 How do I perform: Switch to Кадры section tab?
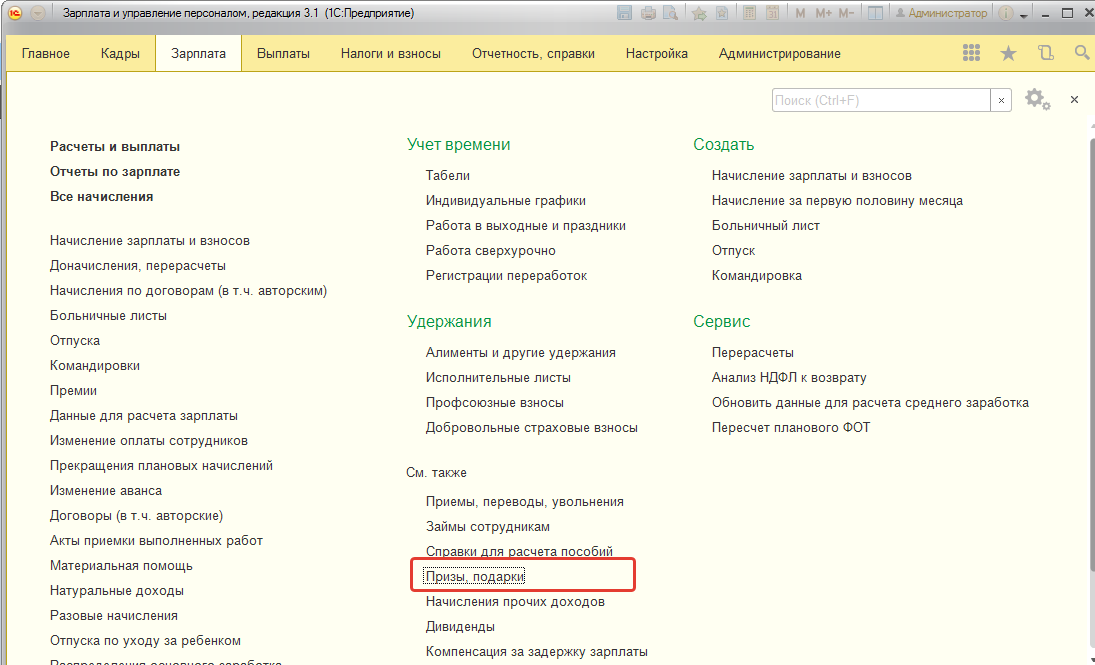120,53
